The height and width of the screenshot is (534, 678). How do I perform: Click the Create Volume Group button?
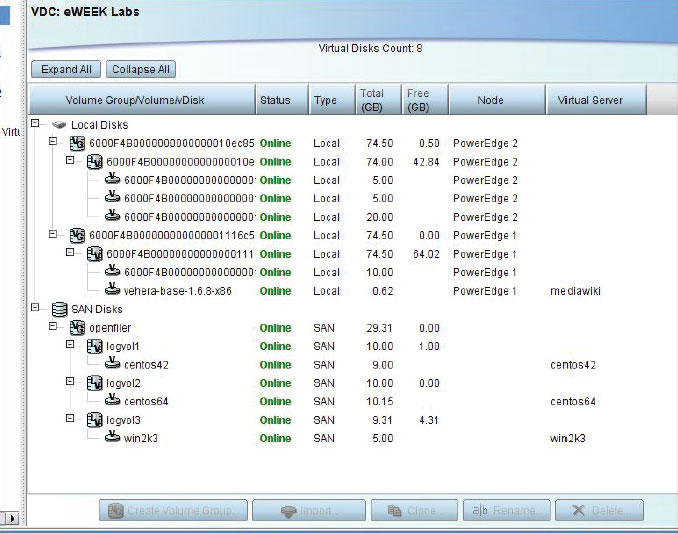(x=174, y=511)
